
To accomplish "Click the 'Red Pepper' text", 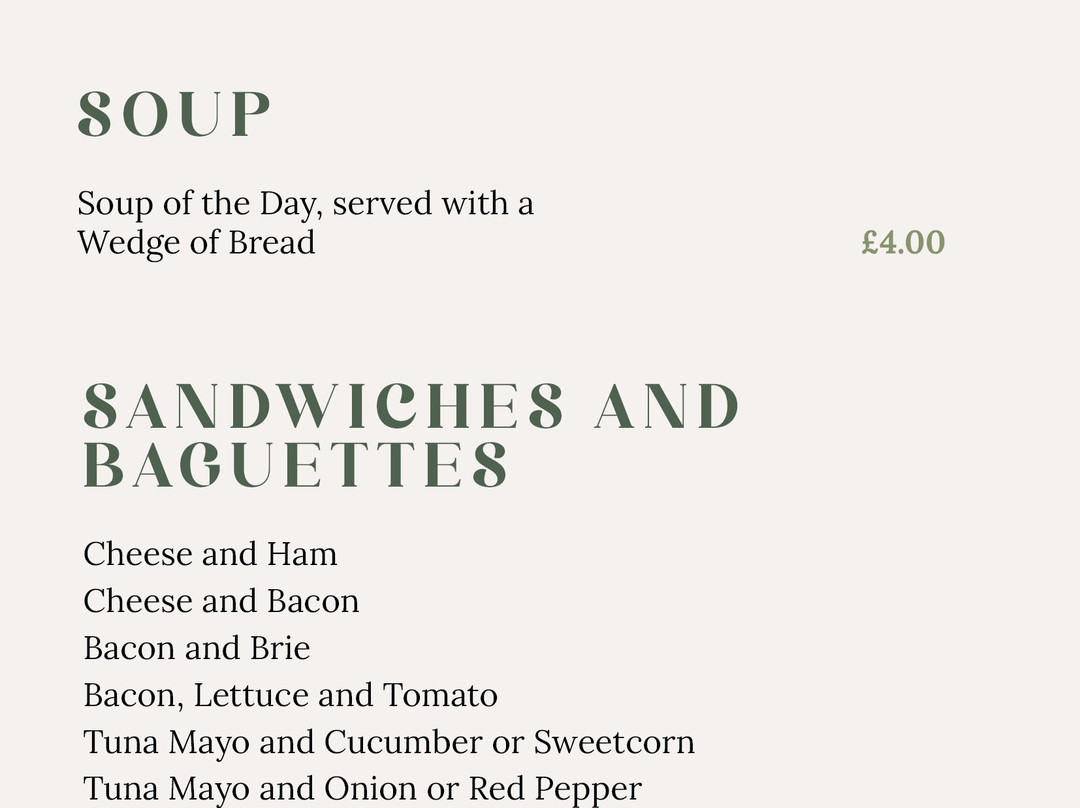I will pos(555,789).
